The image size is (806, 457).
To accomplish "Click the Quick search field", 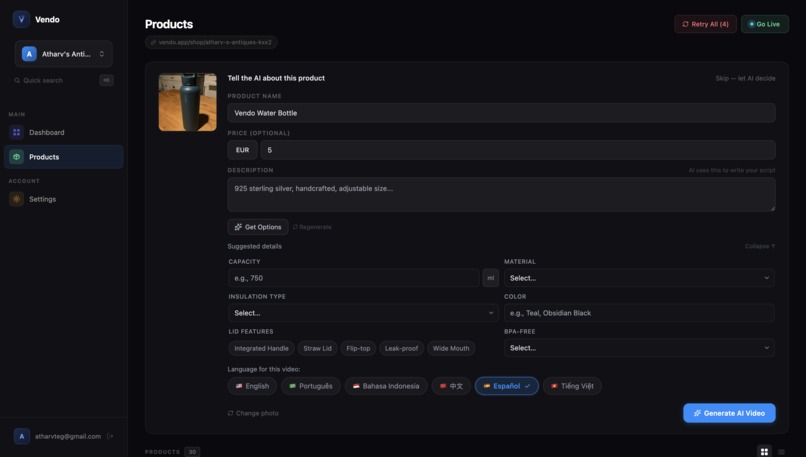I will [x=63, y=80].
